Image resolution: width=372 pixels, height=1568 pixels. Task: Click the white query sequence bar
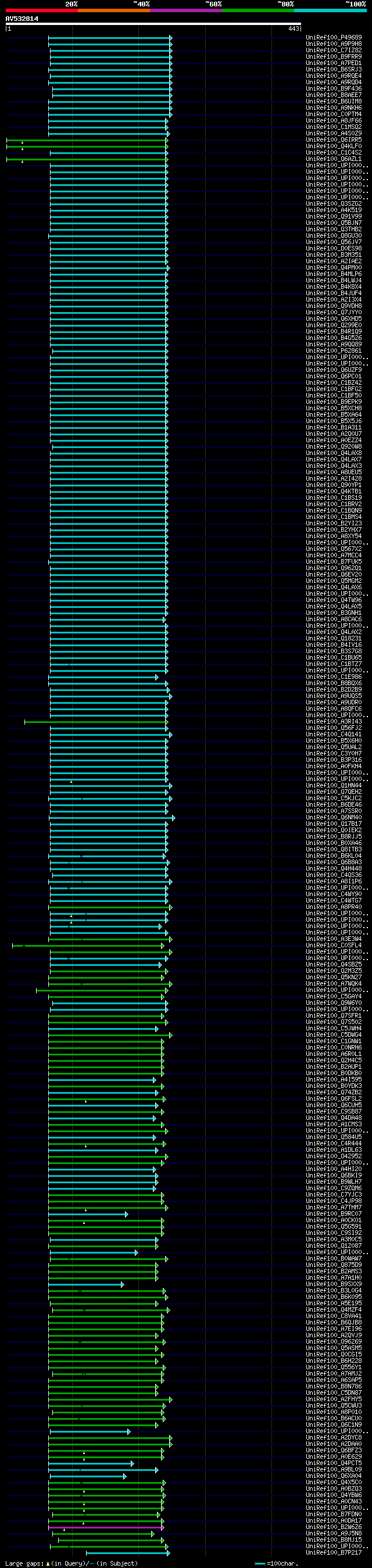pos(153,24)
